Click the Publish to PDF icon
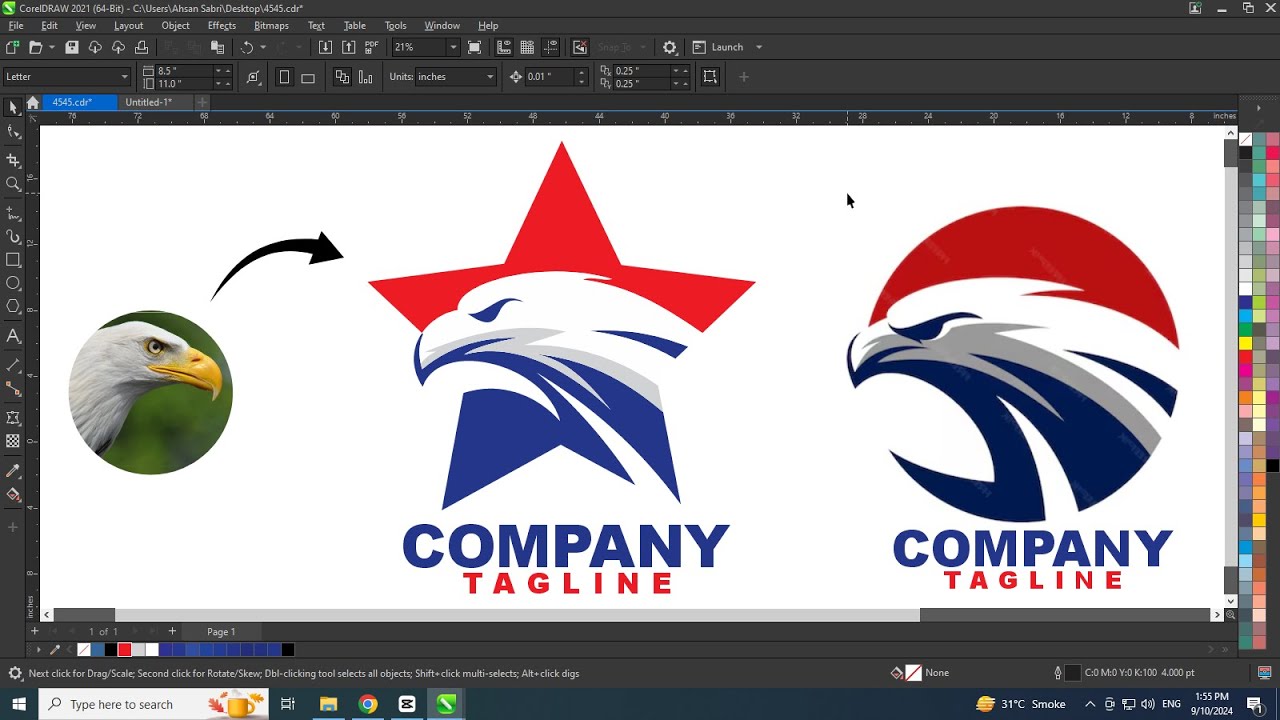 tap(372, 47)
